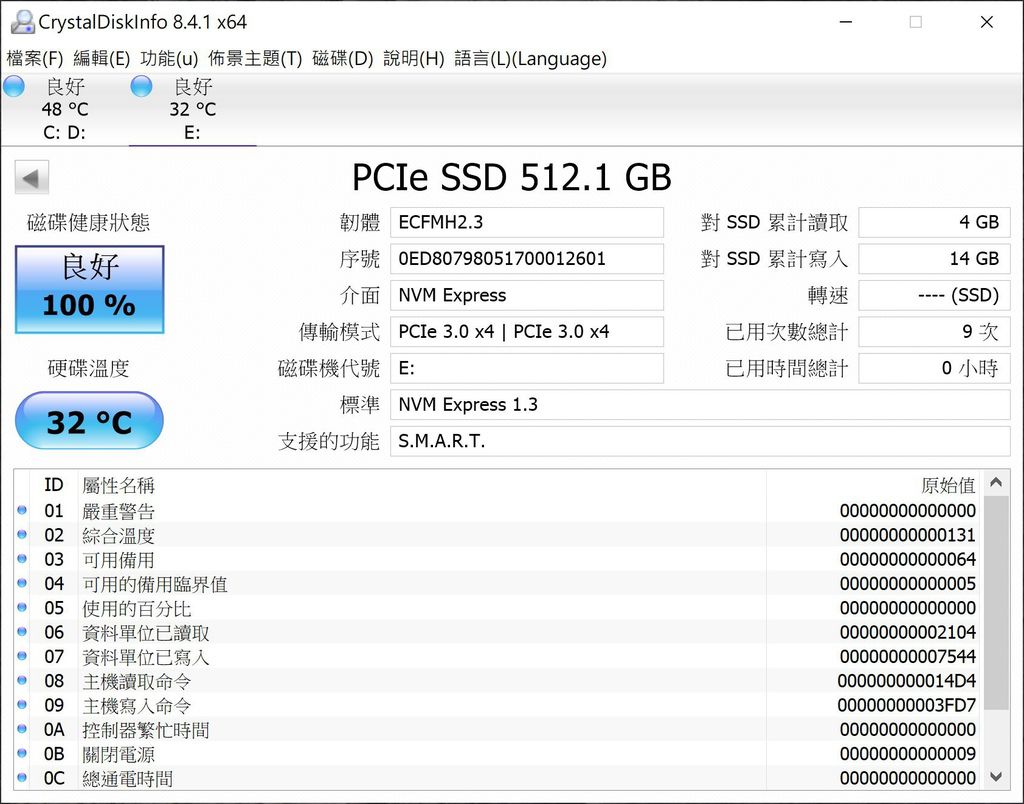Click the blue health status indicator for drive C:

tap(14, 87)
